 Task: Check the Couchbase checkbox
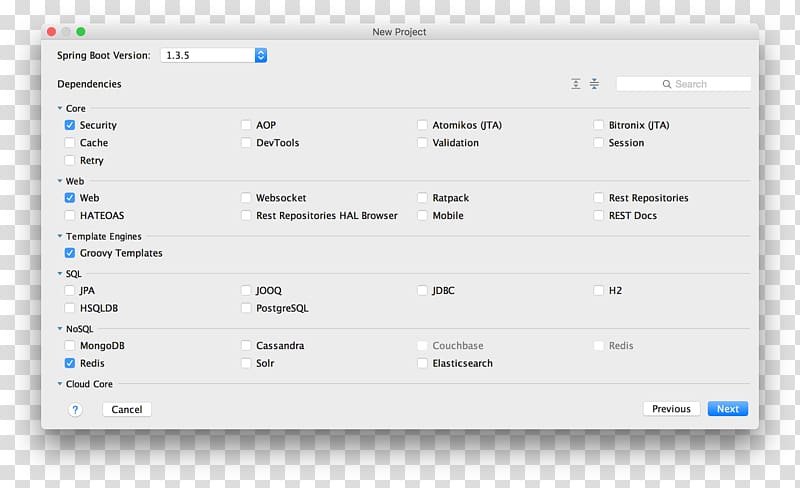pyautogui.click(x=422, y=346)
